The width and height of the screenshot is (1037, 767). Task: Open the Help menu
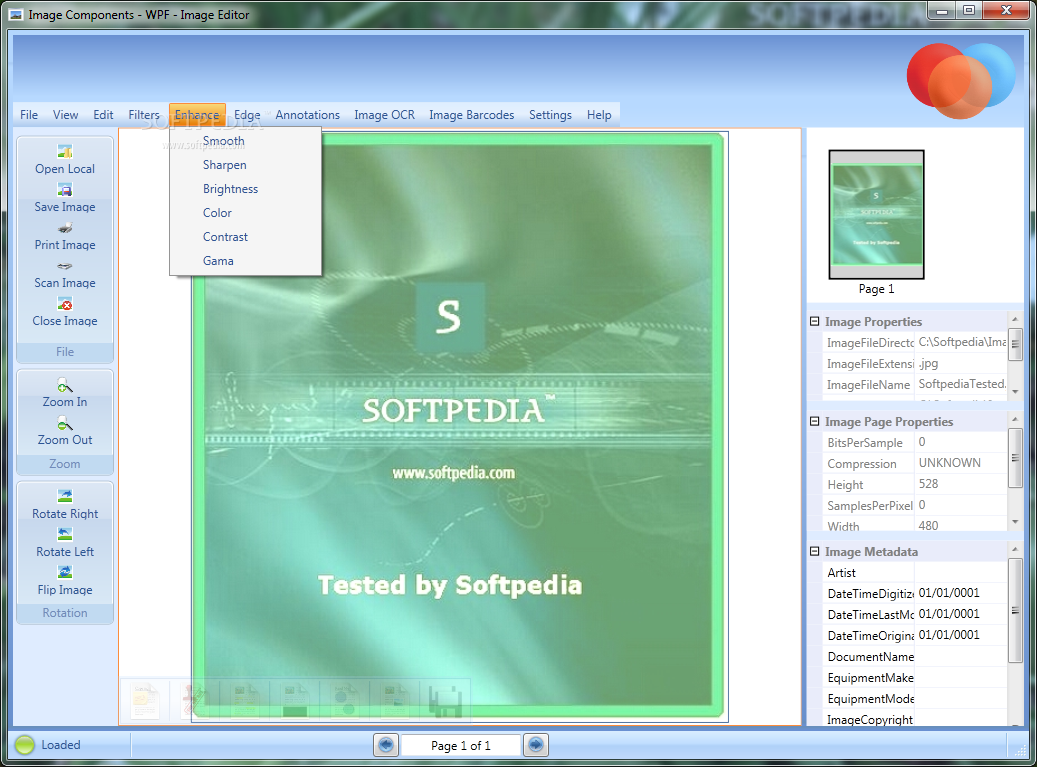599,115
